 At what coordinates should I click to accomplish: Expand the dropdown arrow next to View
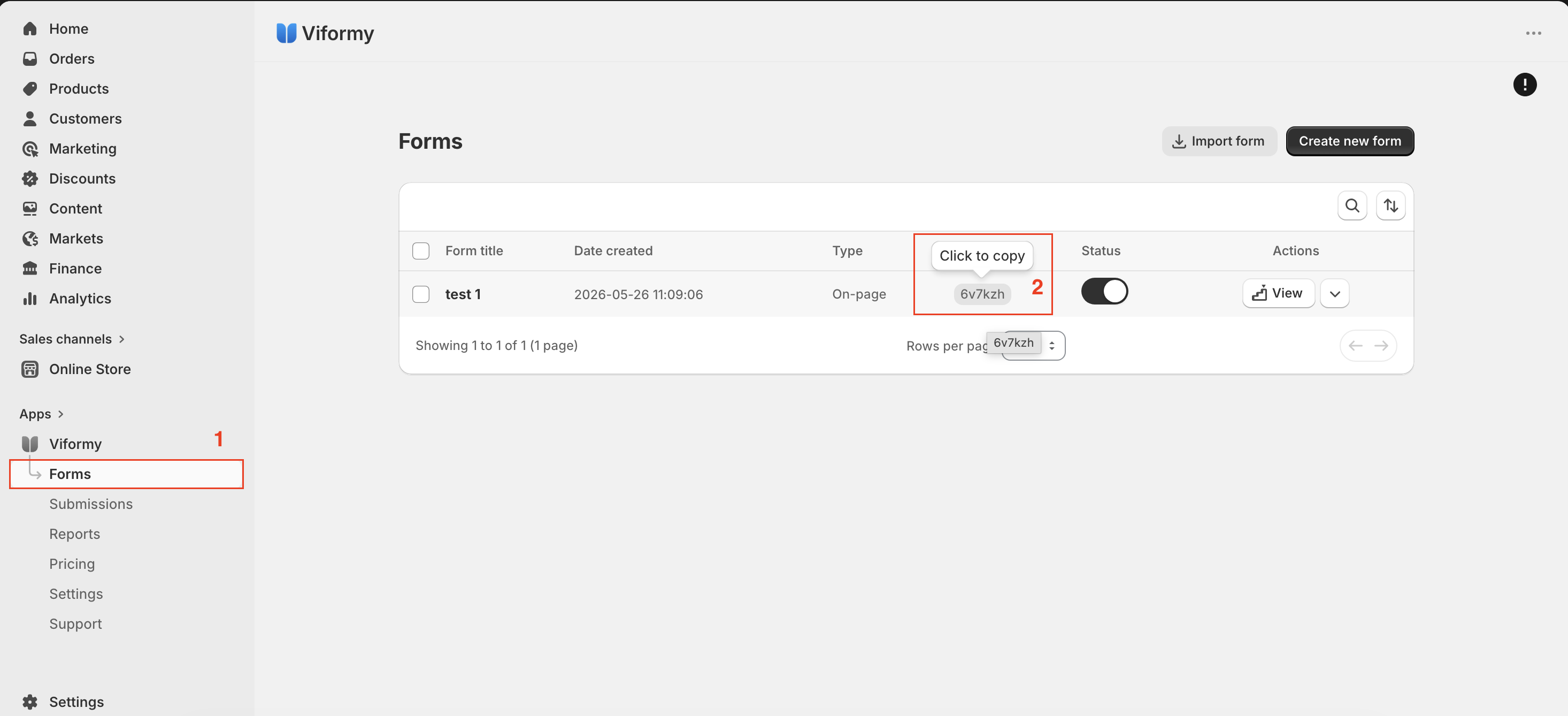click(1334, 294)
